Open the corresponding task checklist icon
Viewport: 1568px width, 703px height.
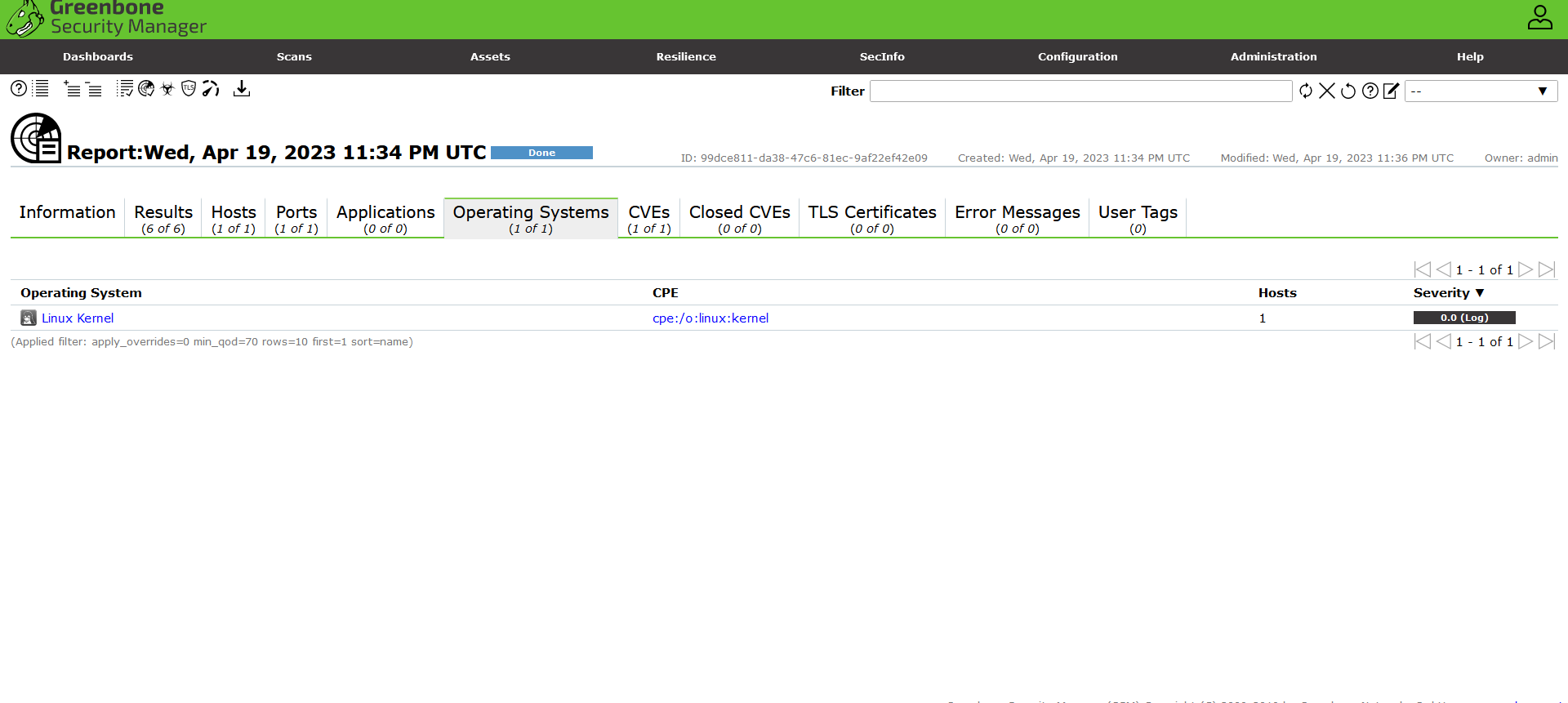[125, 88]
